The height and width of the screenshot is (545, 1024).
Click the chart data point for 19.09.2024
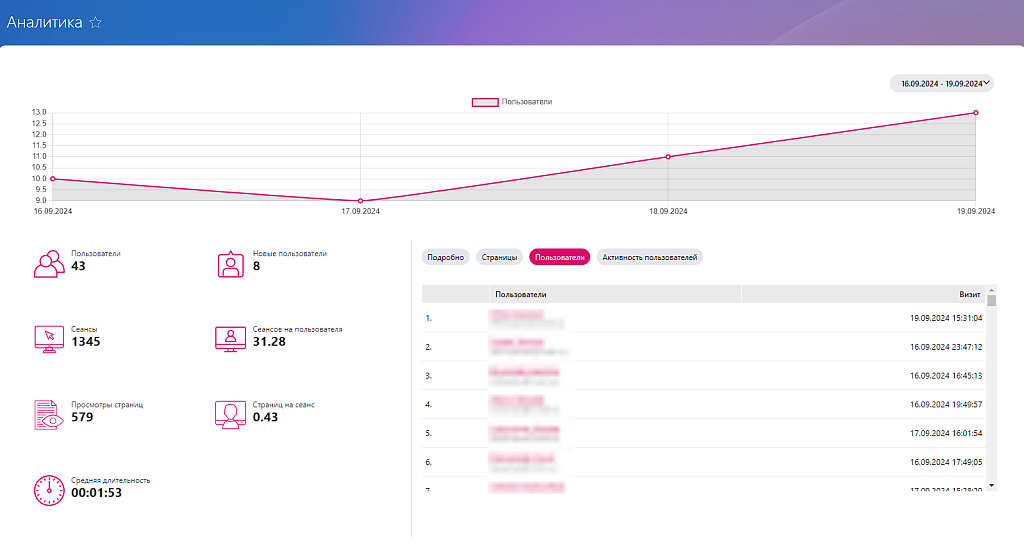pyautogui.click(x=975, y=113)
